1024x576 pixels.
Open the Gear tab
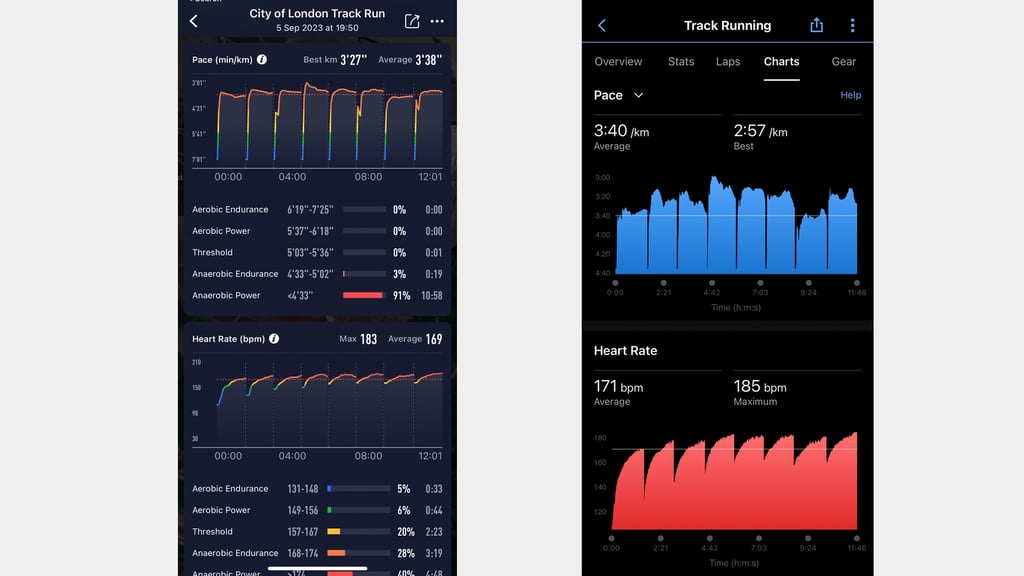click(x=843, y=61)
